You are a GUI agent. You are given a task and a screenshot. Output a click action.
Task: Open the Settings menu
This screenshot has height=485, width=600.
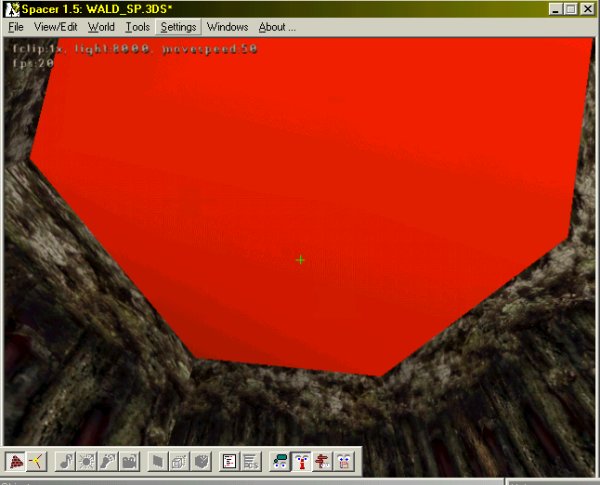(178, 27)
